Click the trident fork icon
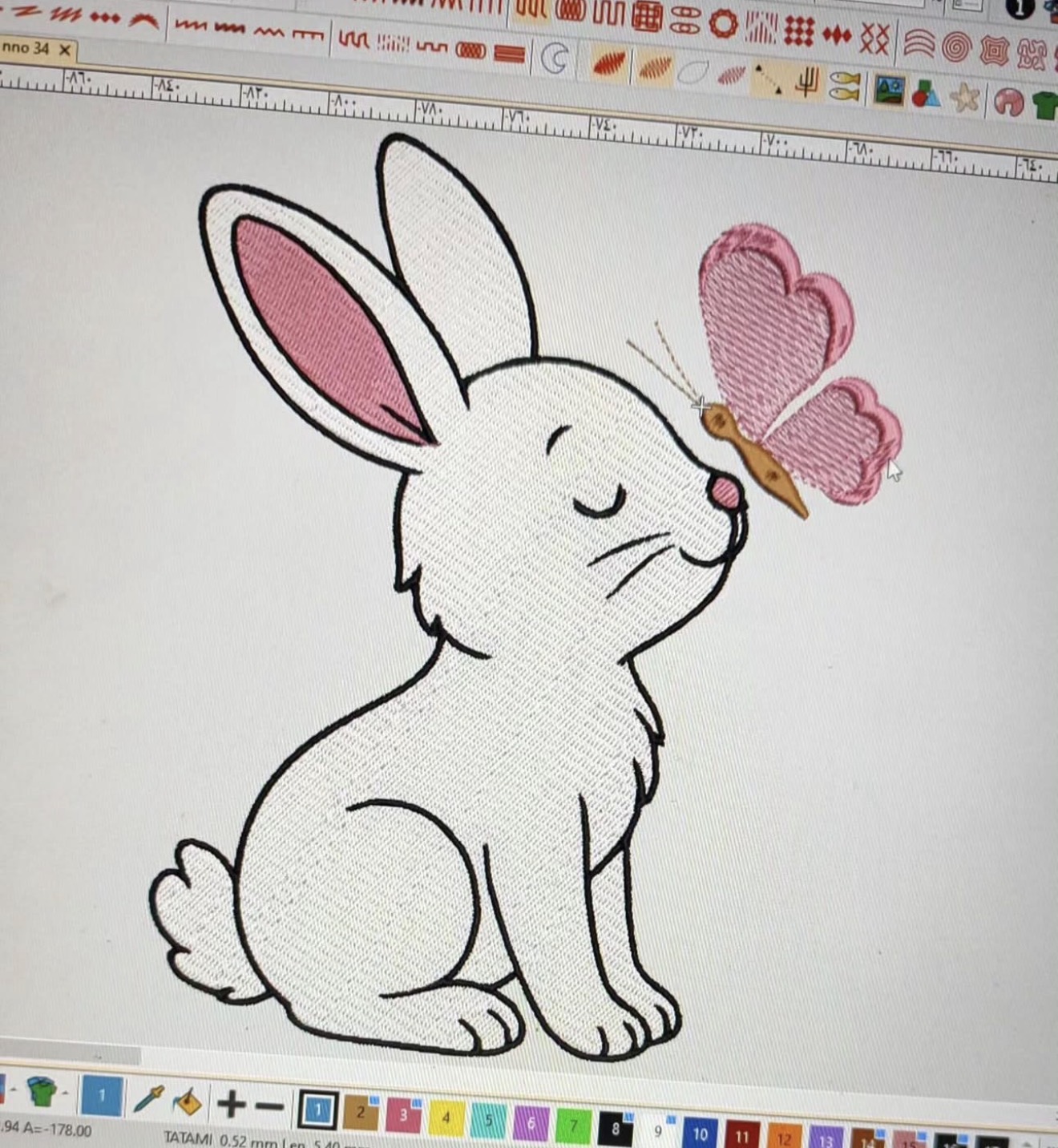 (x=806, y=82)
